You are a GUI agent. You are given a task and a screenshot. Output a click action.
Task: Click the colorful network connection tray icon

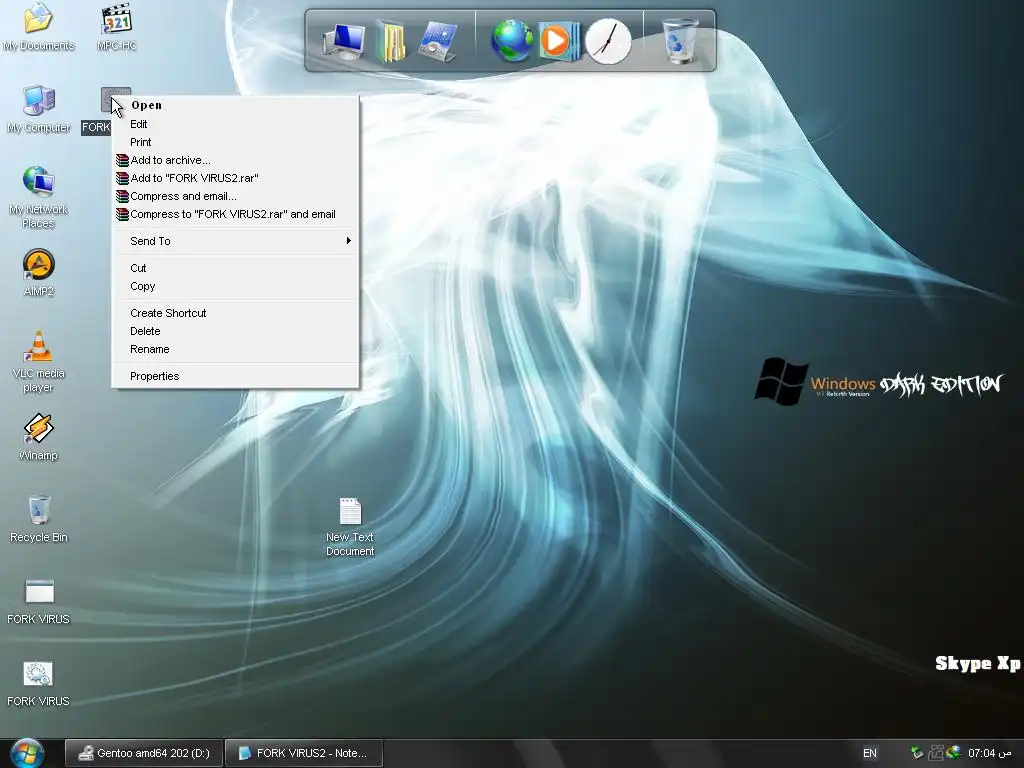(954, 752)
